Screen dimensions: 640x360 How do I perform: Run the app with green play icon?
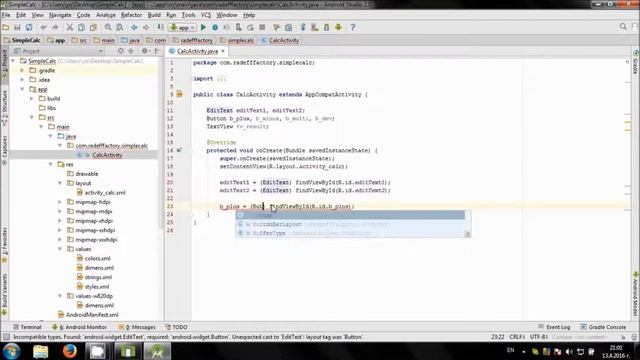[x=203, y=27]
